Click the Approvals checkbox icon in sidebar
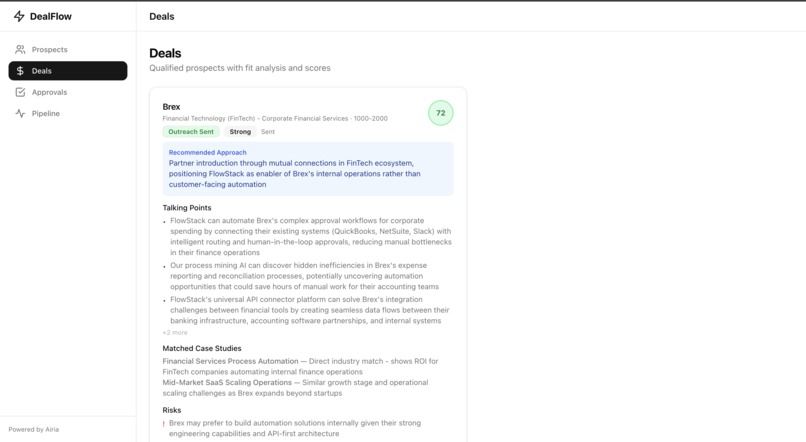806x442 pixels. (20, 92)
